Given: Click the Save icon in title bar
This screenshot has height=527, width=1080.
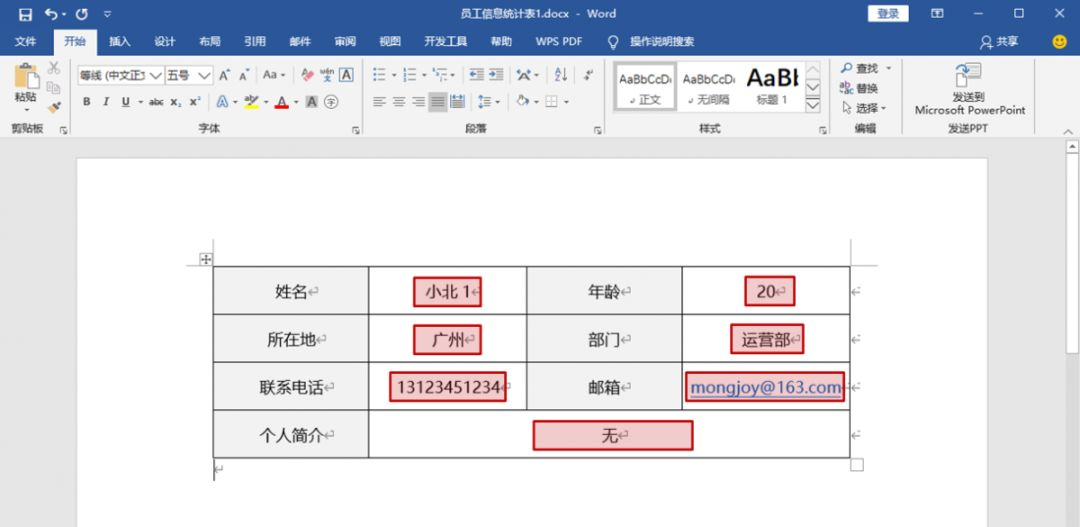Looking at the screenshot, I should 25,14.
